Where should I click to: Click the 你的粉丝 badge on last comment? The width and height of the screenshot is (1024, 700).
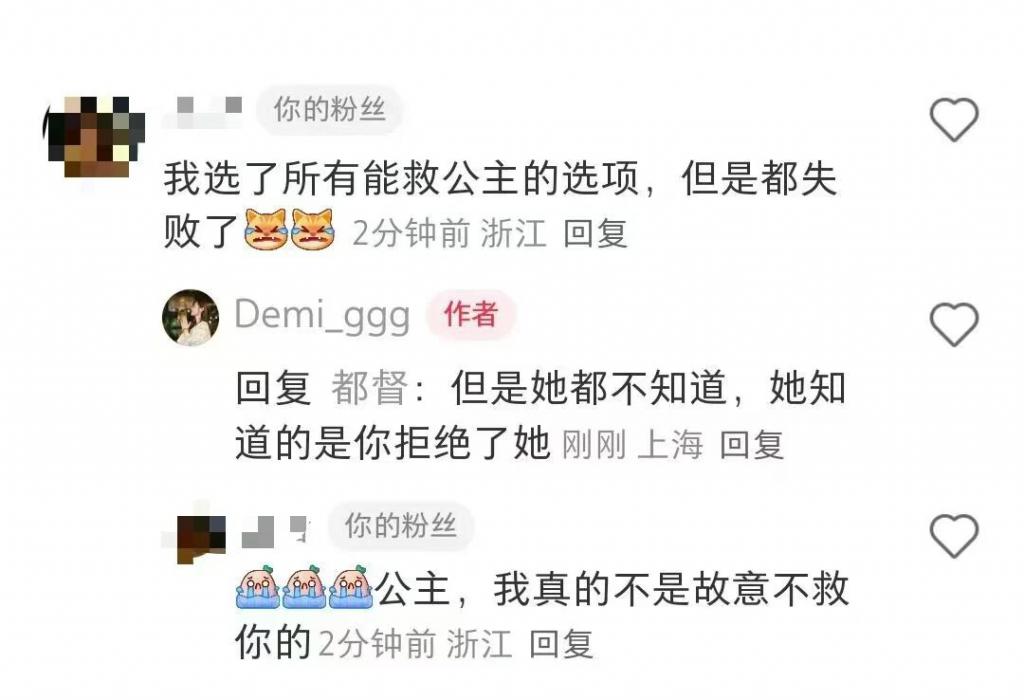pos(400,526)
